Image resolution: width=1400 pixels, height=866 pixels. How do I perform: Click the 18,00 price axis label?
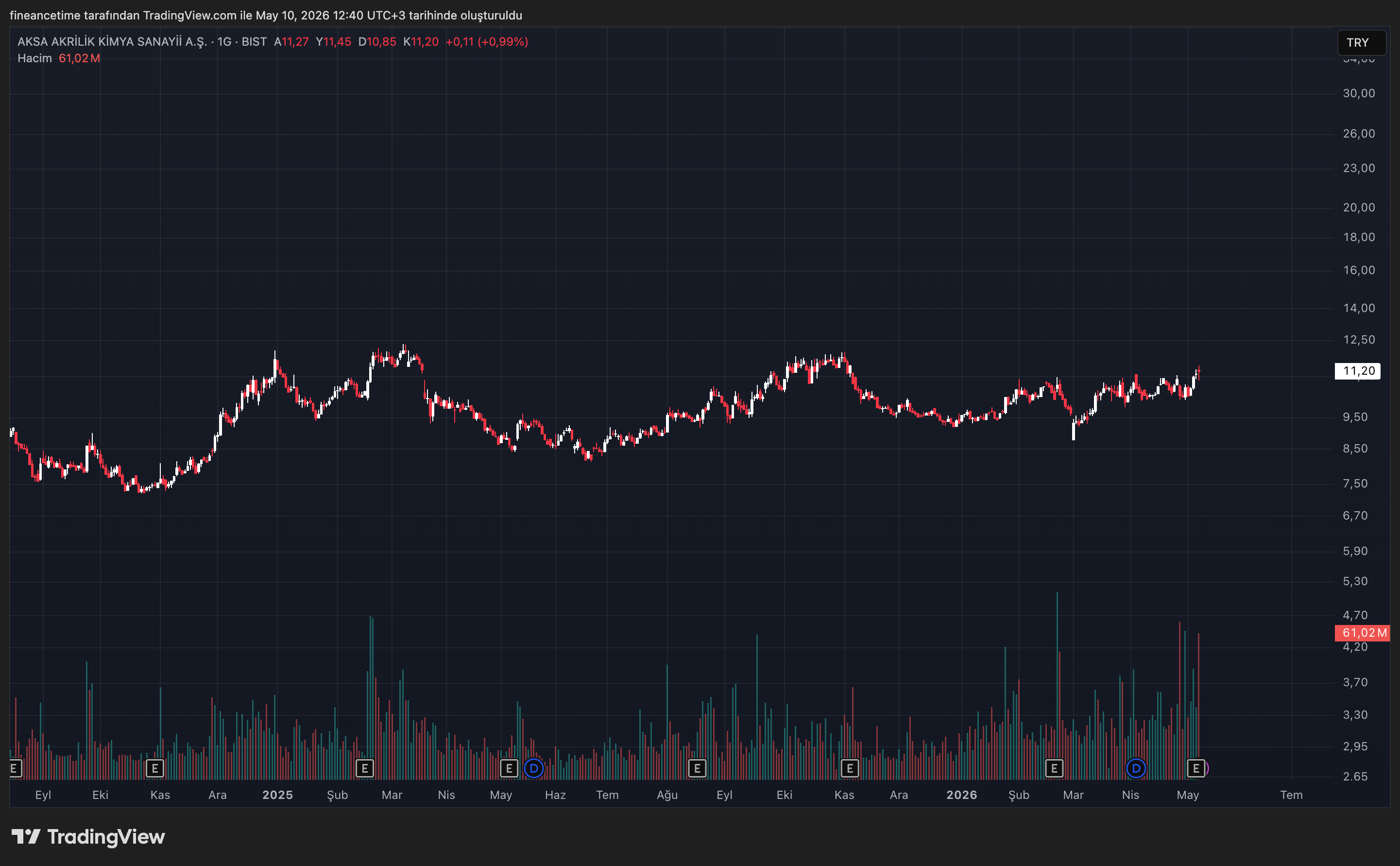[x=1359, y=237]
